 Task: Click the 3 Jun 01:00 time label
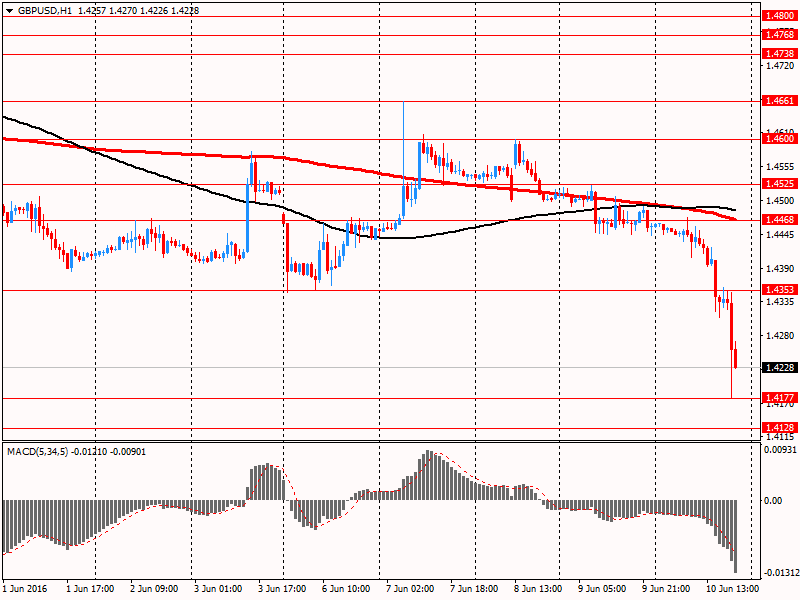click(x=218, y=589)
